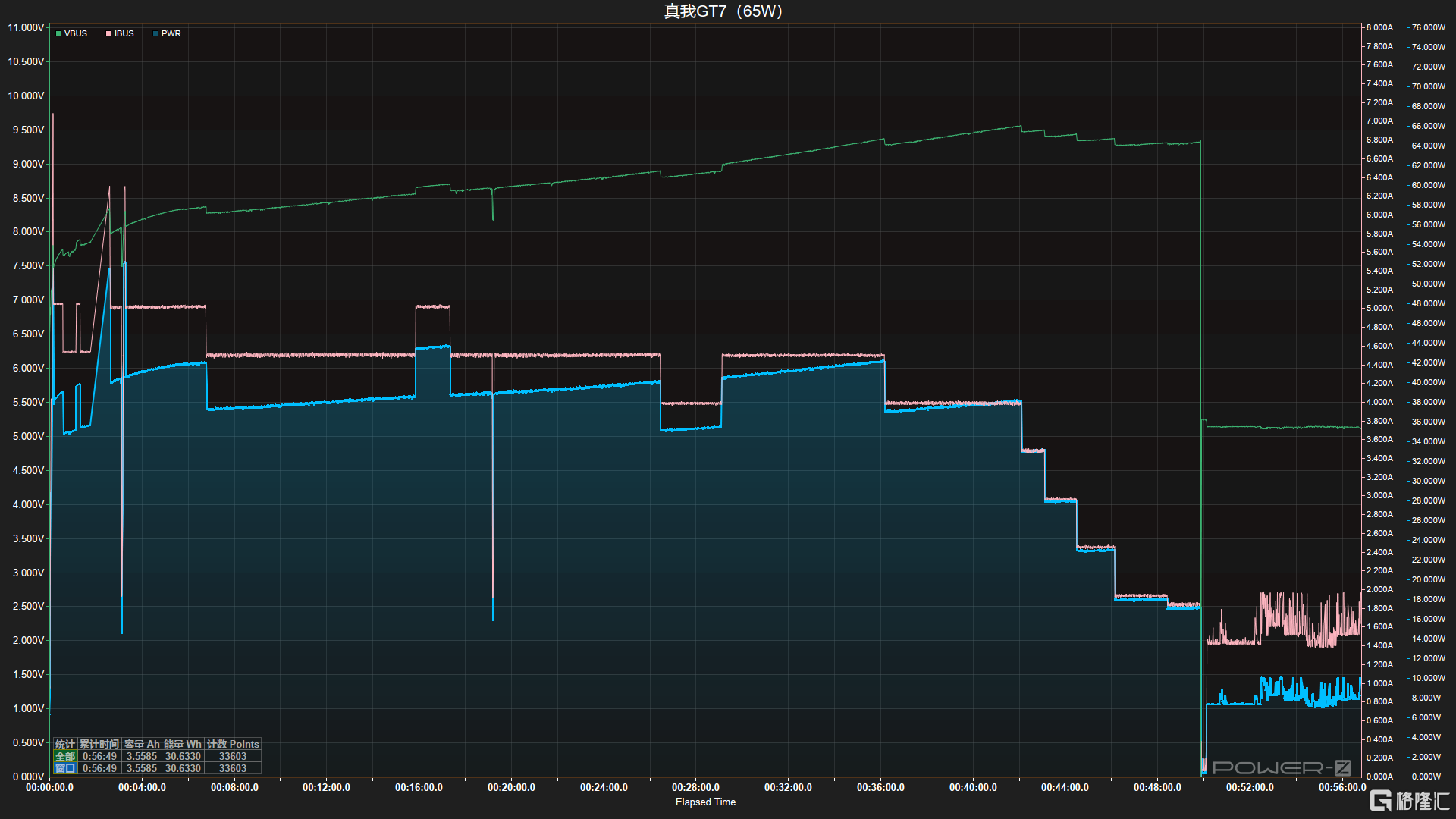Viewport: 1456px width, 819px height.
Task: Click the 5.000V voltage axis label
Action: tap(28, 436)
